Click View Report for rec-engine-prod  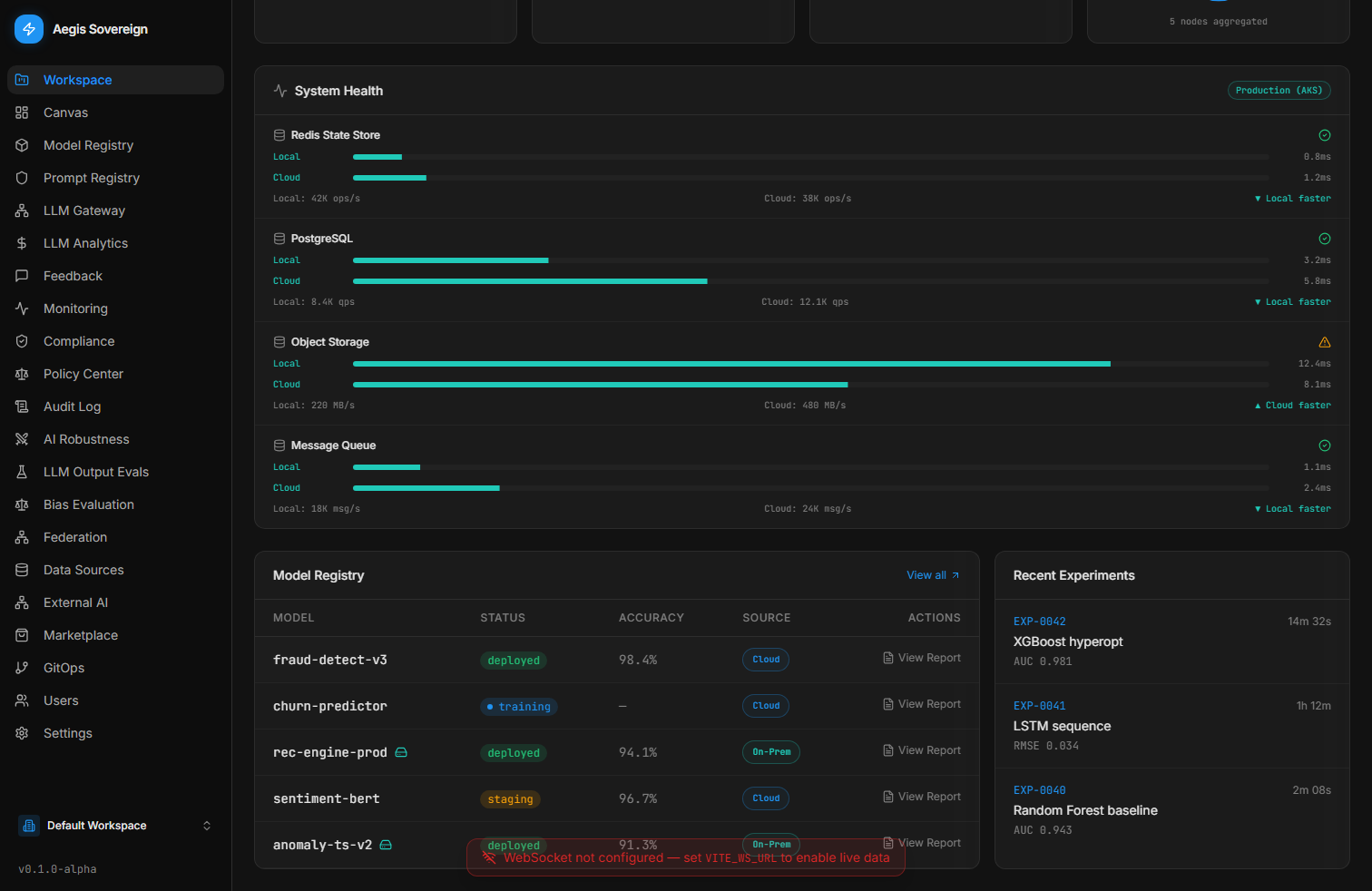click(x=922, y=750)
